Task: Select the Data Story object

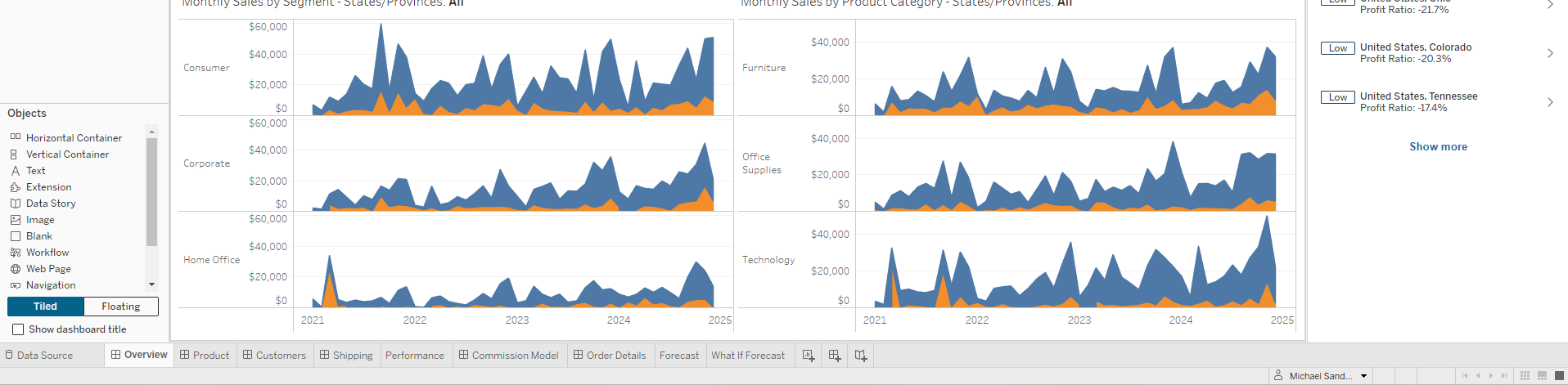Action: pyautogui.click(x=51, y=204)
